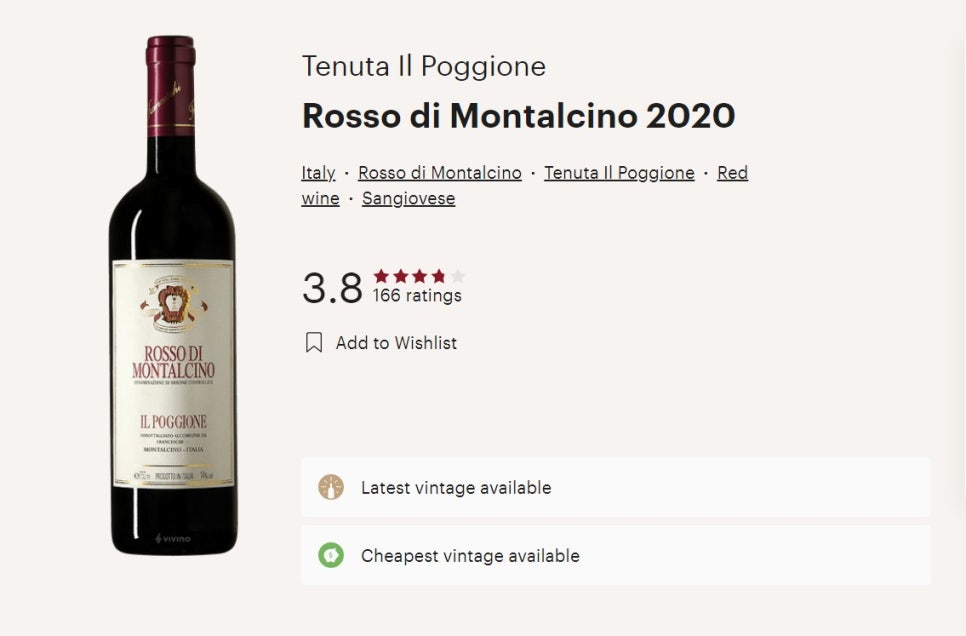Click the 3.8 average rating score
This screenshot has height=636, width=966.
pyautogui.click(x=333, y=288)
